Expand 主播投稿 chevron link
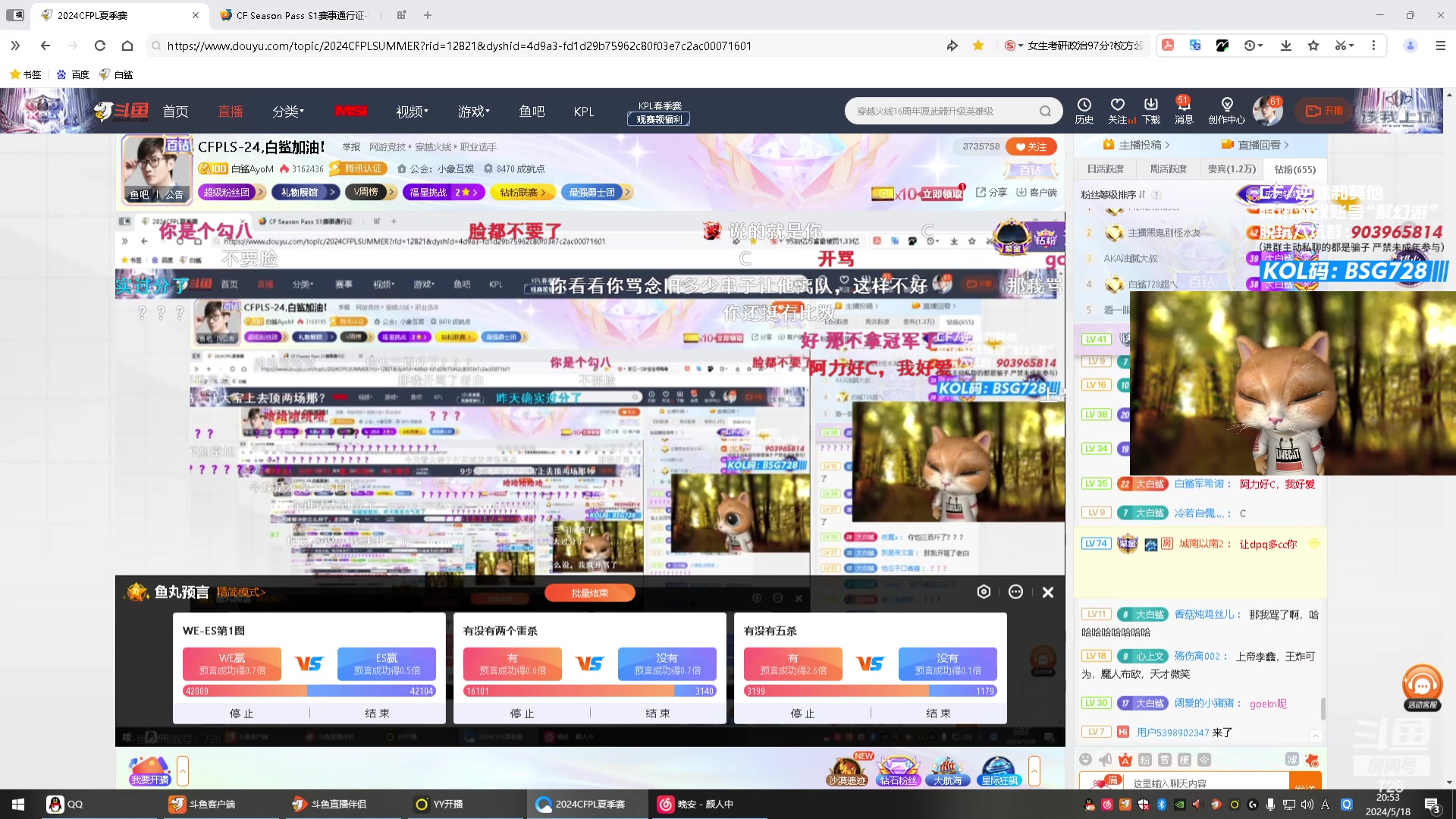This screenshot has width=1456, height=819. pyautogui.click(x=1136, y=145)
